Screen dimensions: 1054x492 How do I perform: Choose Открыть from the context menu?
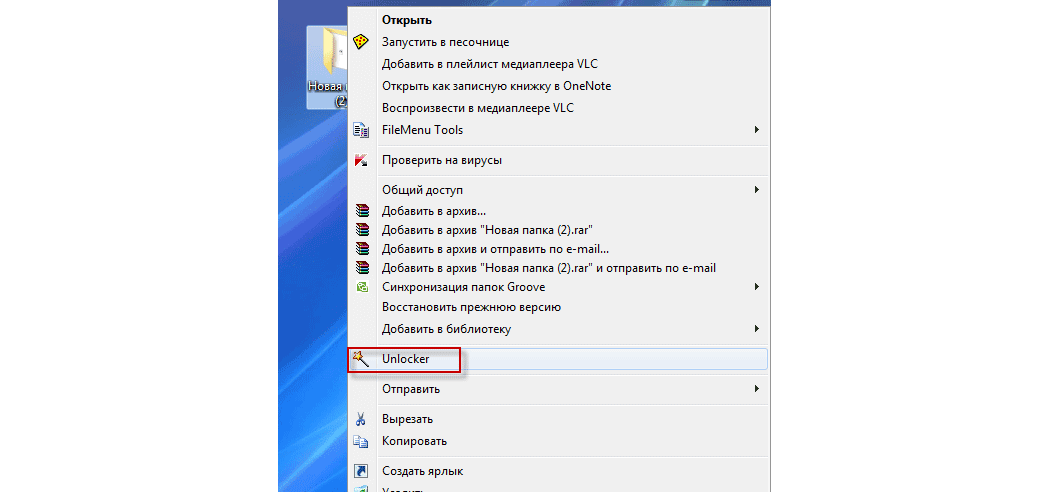coord(406,20)
